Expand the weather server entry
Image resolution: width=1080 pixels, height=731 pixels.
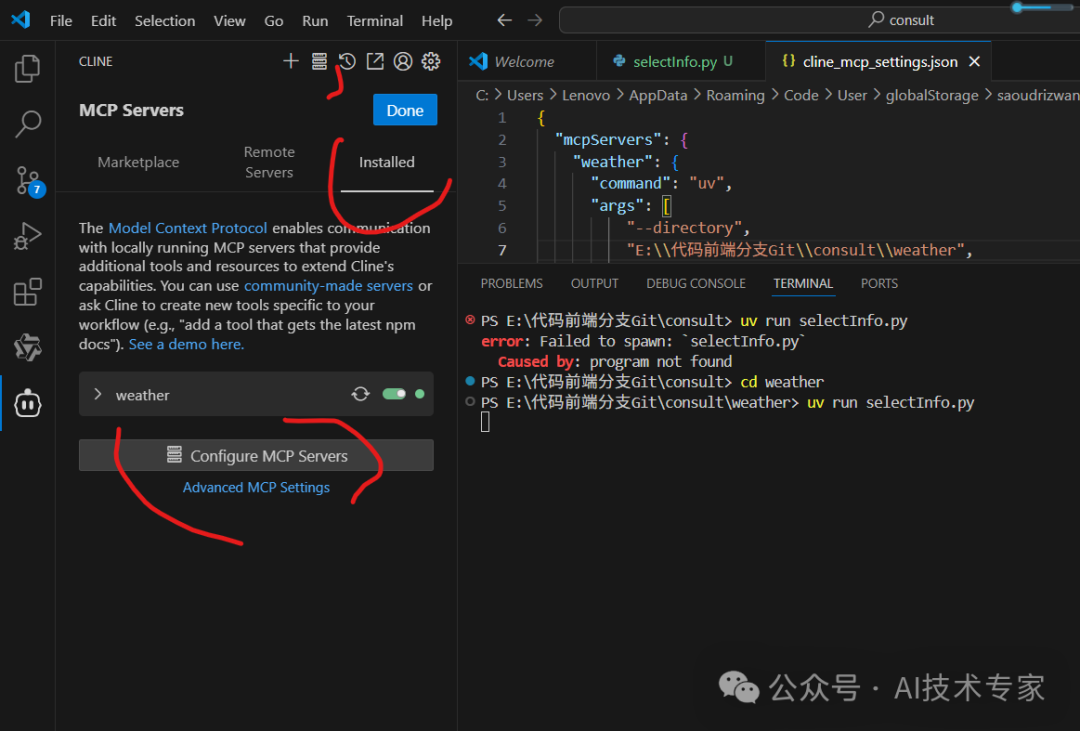click(x=98, y=394)
